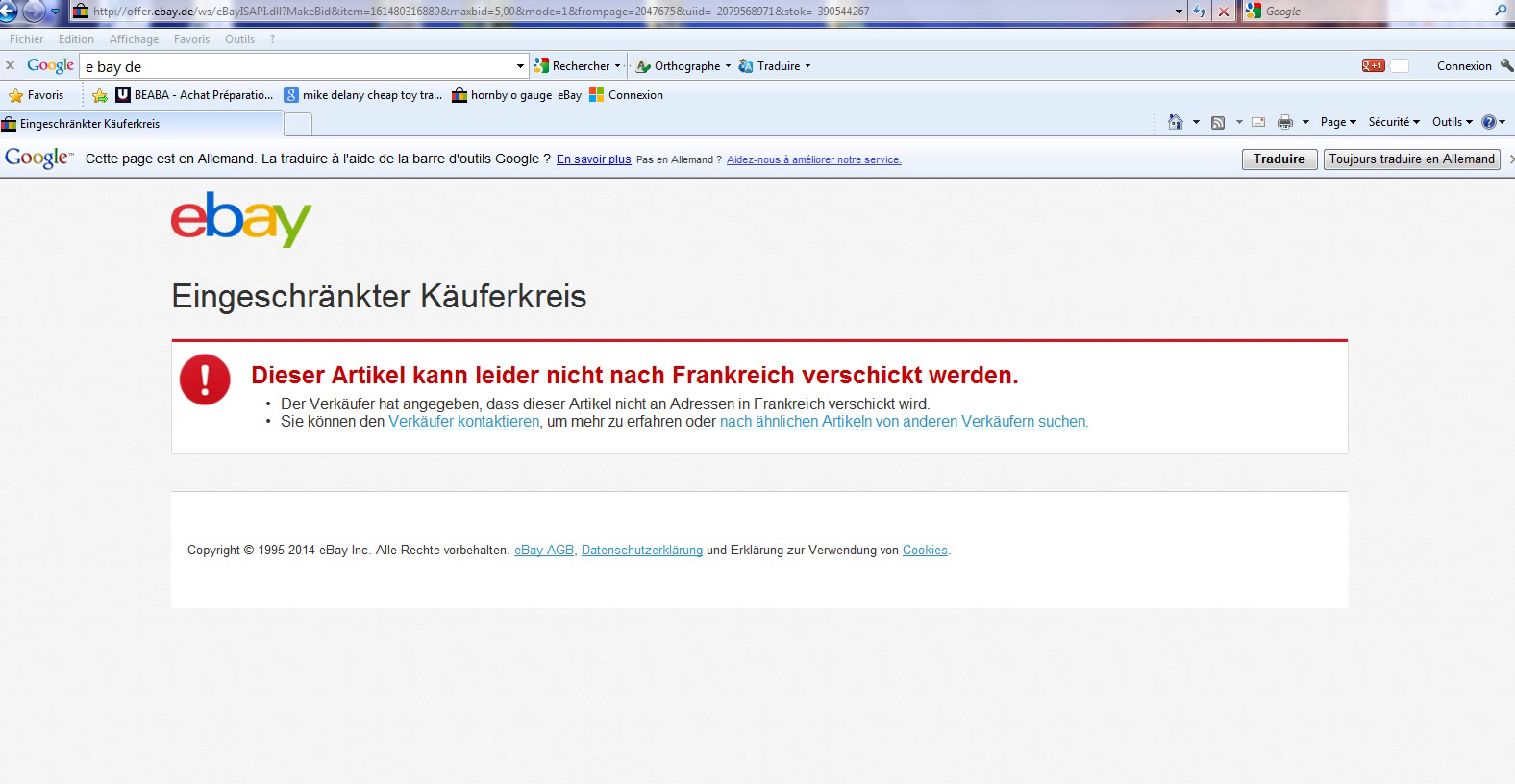Expand the Print dropdown arrow
The width and height of the screenshot is (1515, 784).
(x=1305, y=122)
